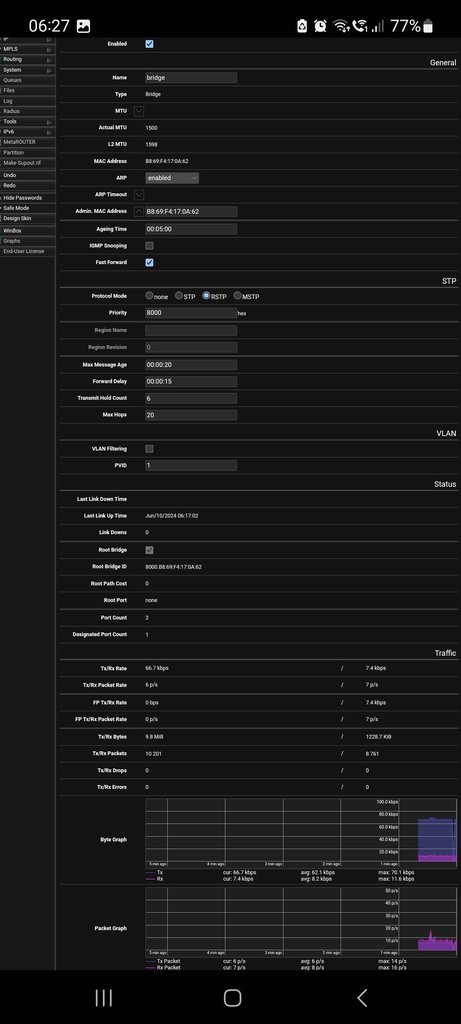Enable VLAN Filtering checkbox
Image resolution: width=461 pixels, height=1024 pixels.
tap(150, 449)
